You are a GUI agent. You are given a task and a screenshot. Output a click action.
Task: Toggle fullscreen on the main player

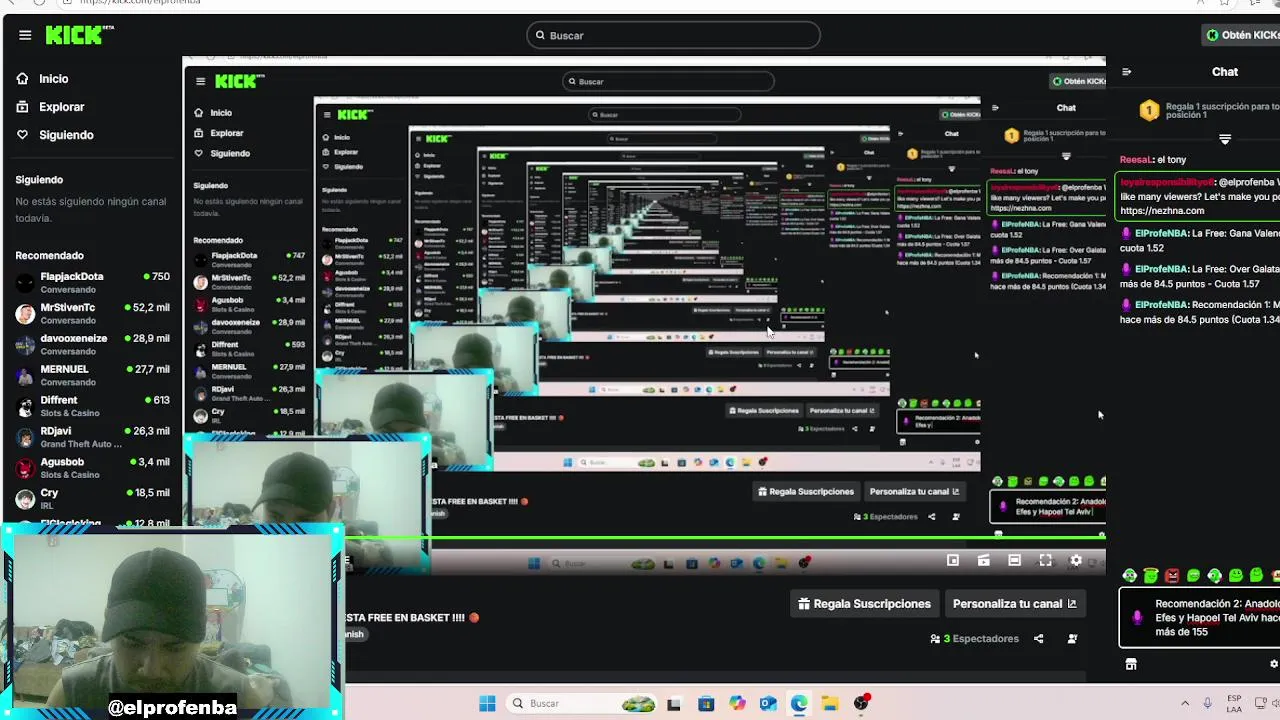point(1045,561)
